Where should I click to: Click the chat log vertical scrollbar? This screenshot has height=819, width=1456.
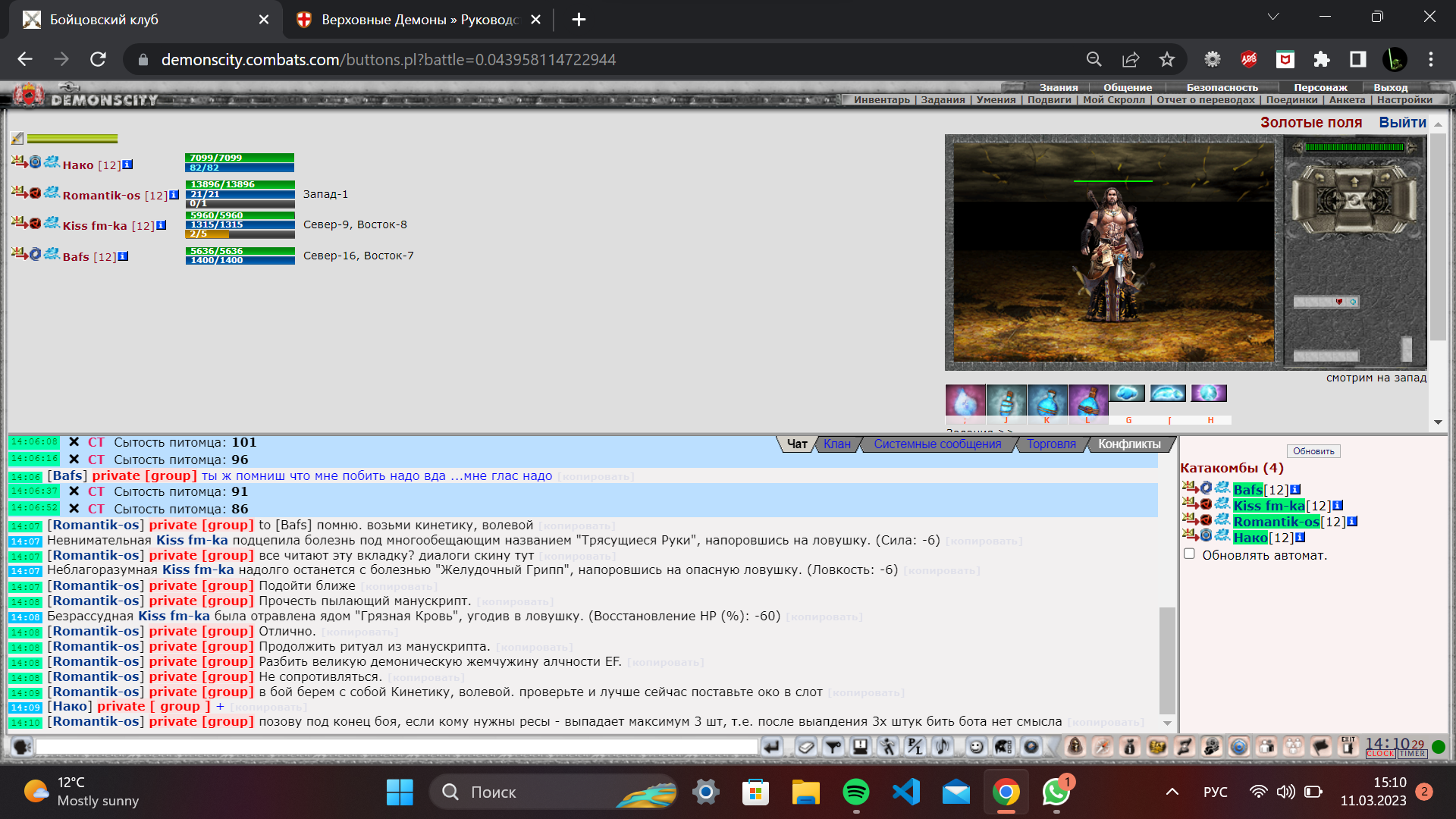click(1167, 661)
